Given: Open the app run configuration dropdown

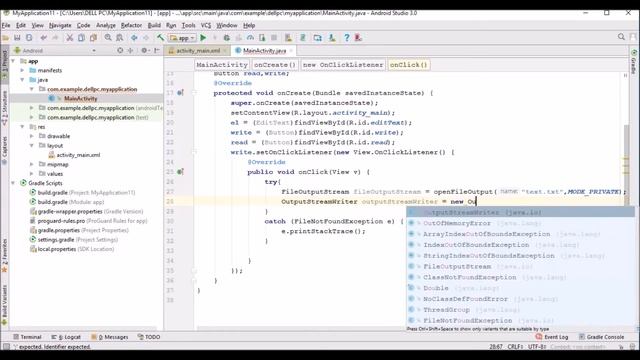Looking at the screenshot, I should 182,38.
